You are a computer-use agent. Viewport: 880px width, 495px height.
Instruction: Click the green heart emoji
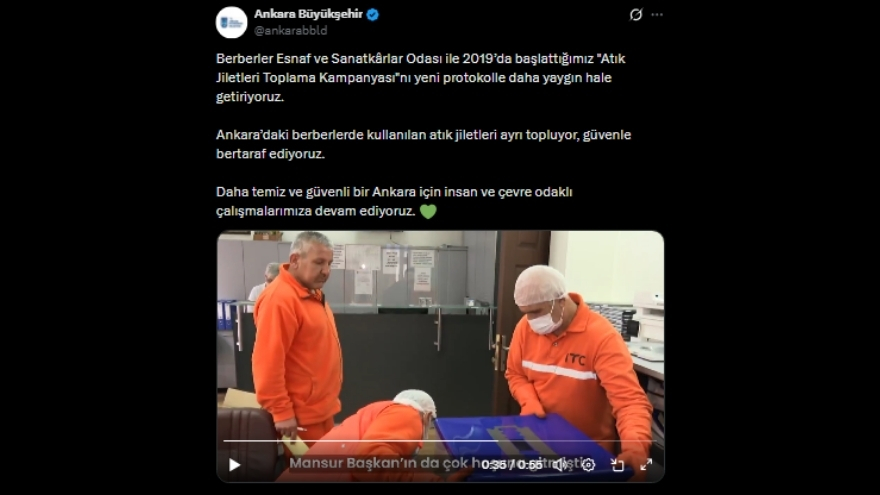pos(428,212)
